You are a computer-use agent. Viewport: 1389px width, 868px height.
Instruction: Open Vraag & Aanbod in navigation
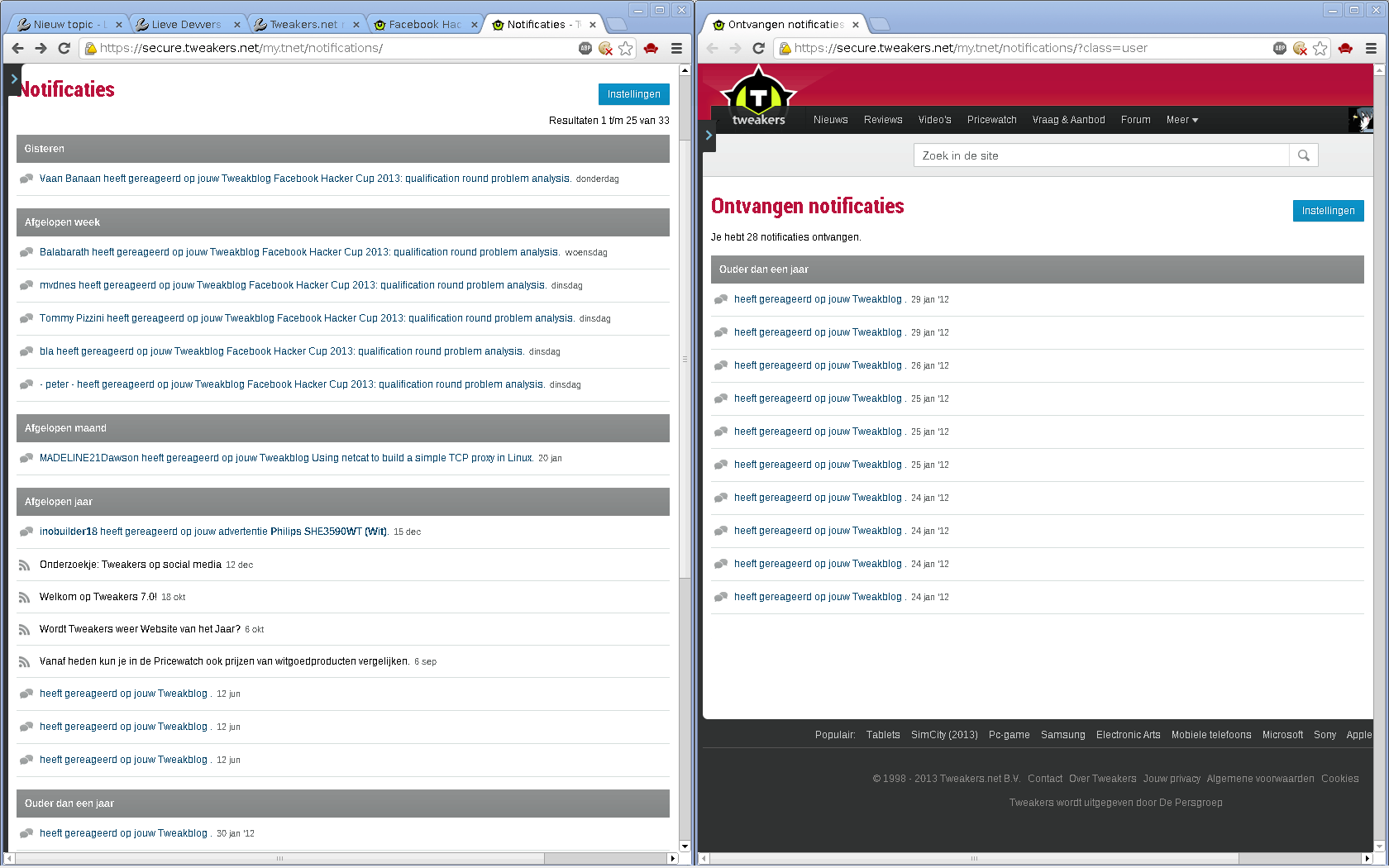tap(1068, 120)
